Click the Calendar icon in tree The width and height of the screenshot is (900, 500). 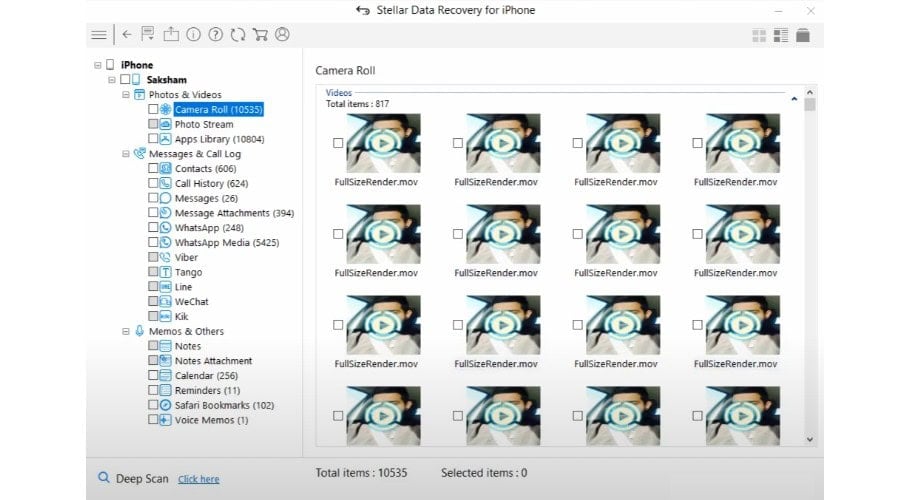click(x=165, y=375)
